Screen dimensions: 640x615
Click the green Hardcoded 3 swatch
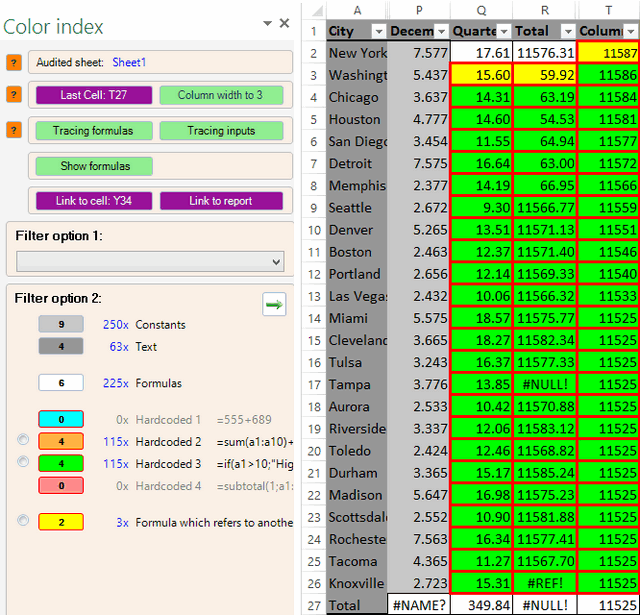61,464
